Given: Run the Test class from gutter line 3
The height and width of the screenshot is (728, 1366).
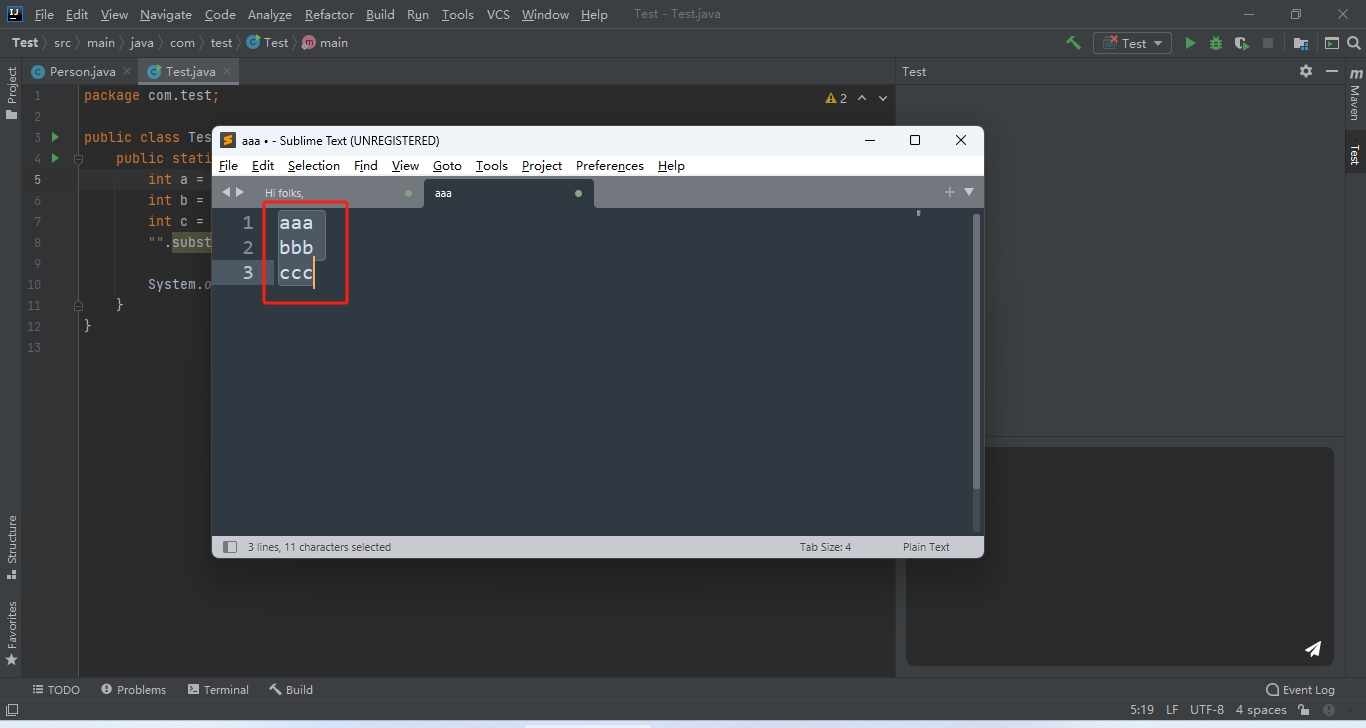Looking at the screenshot, I should [55, 137].
